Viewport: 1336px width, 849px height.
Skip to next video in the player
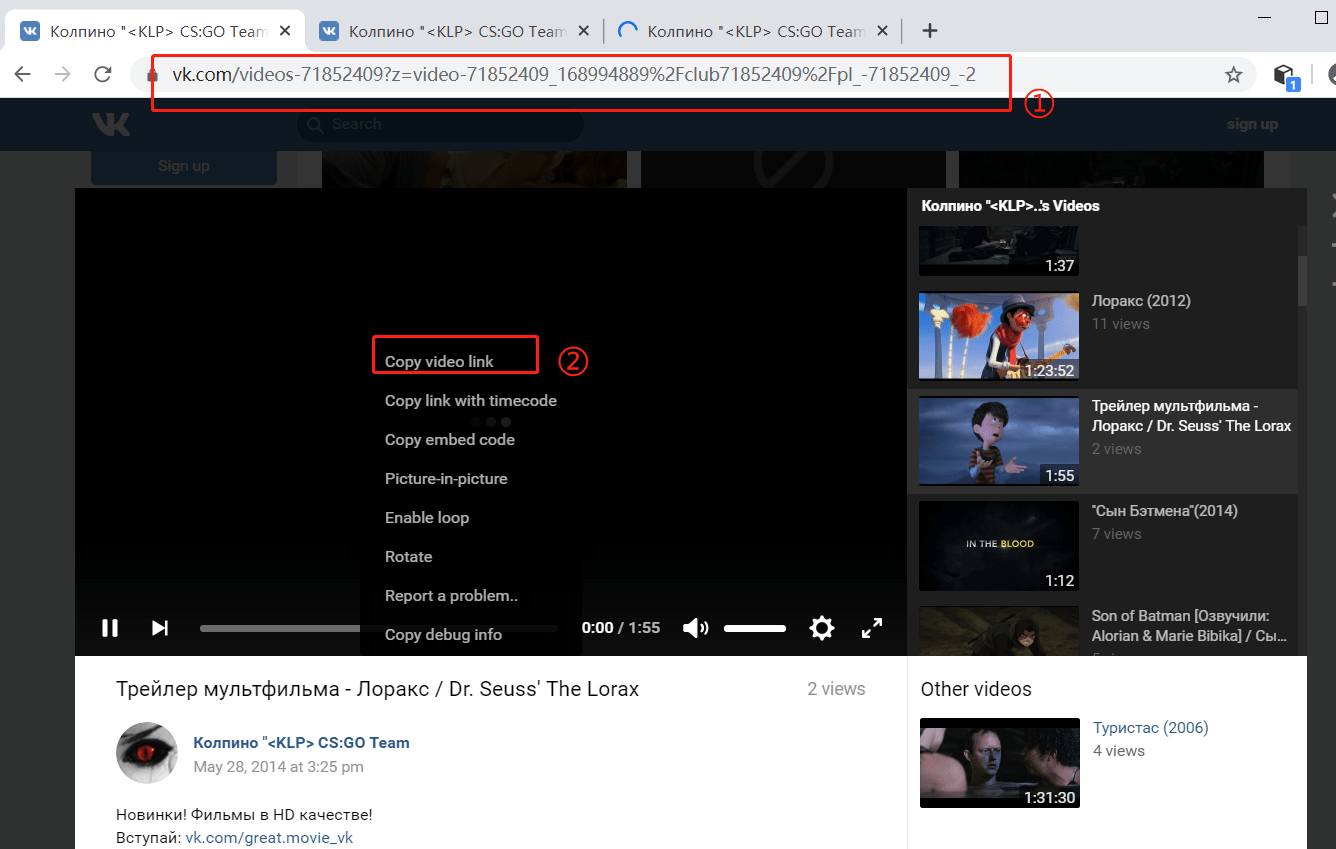point(159,628)
